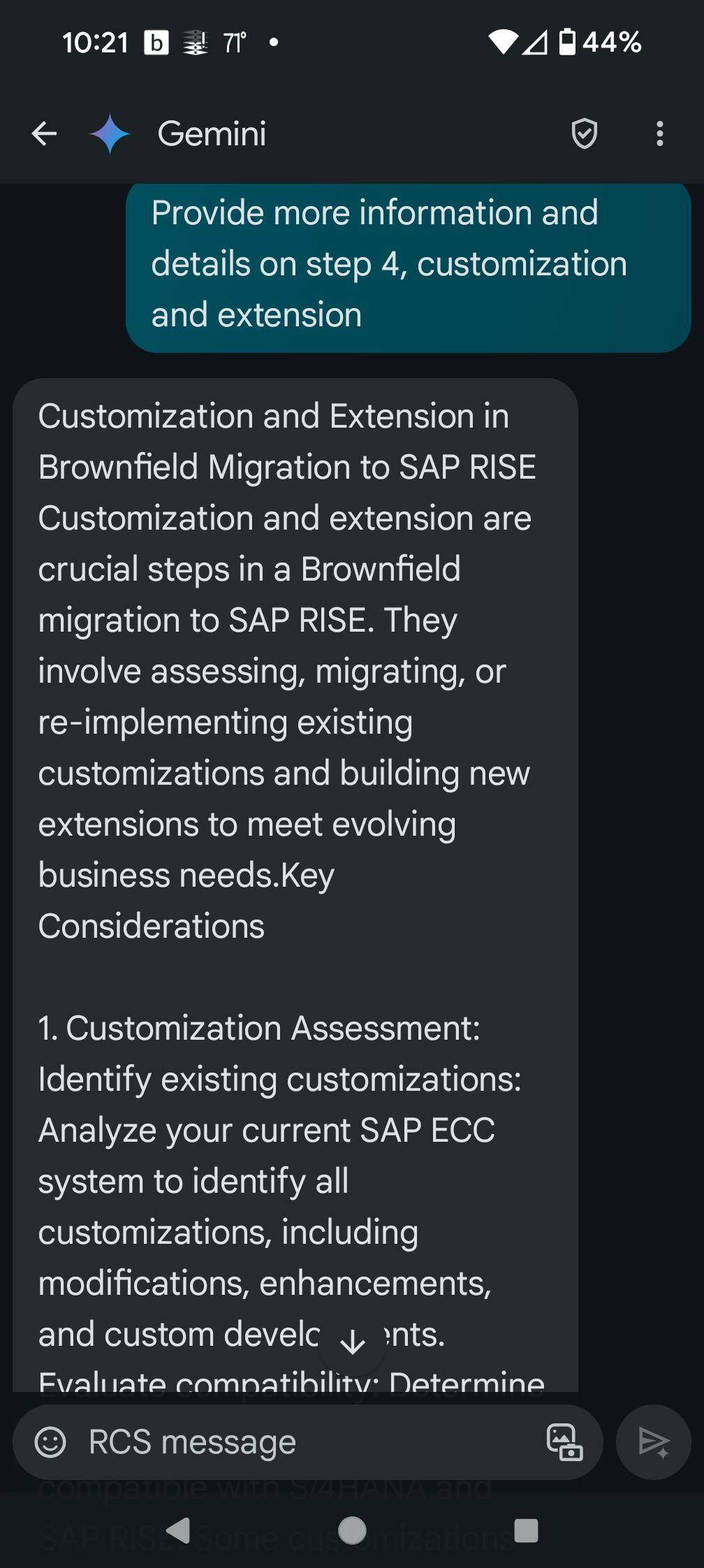The width and height of the screenshot is (704, 1568).
Task: Tap the Customization Assessment heading text
Action: tap(260, 1028)
